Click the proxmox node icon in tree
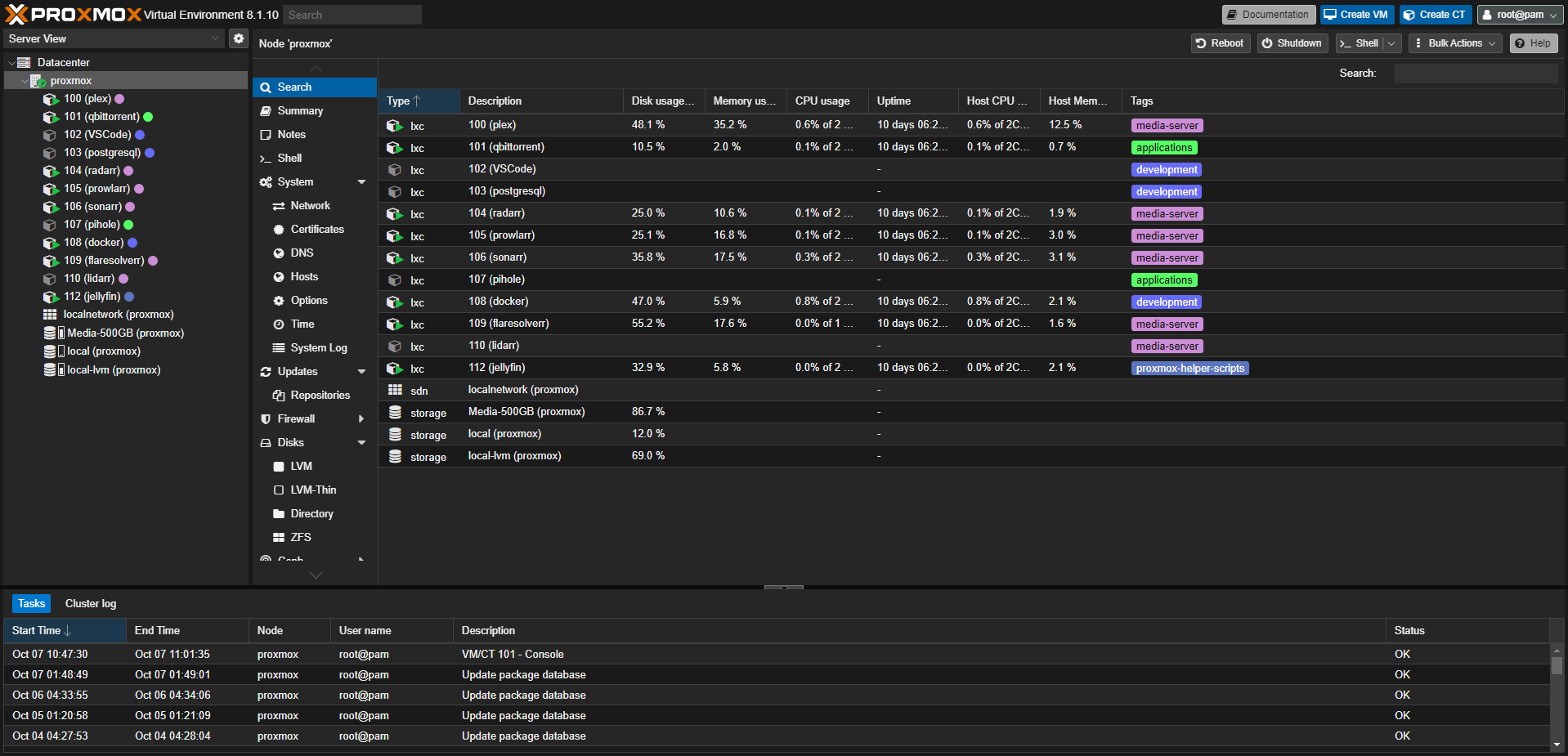Viewport: 1568px width, 756px height. coord(38,81)
